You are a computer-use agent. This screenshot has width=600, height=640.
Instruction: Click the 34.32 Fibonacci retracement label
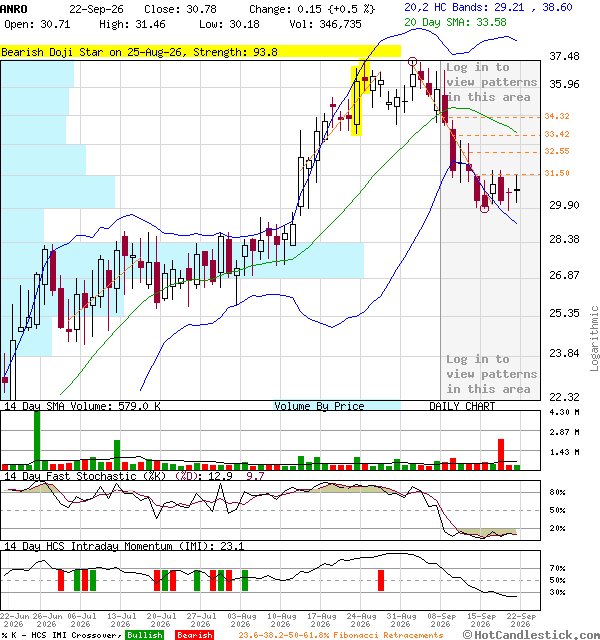557,116
